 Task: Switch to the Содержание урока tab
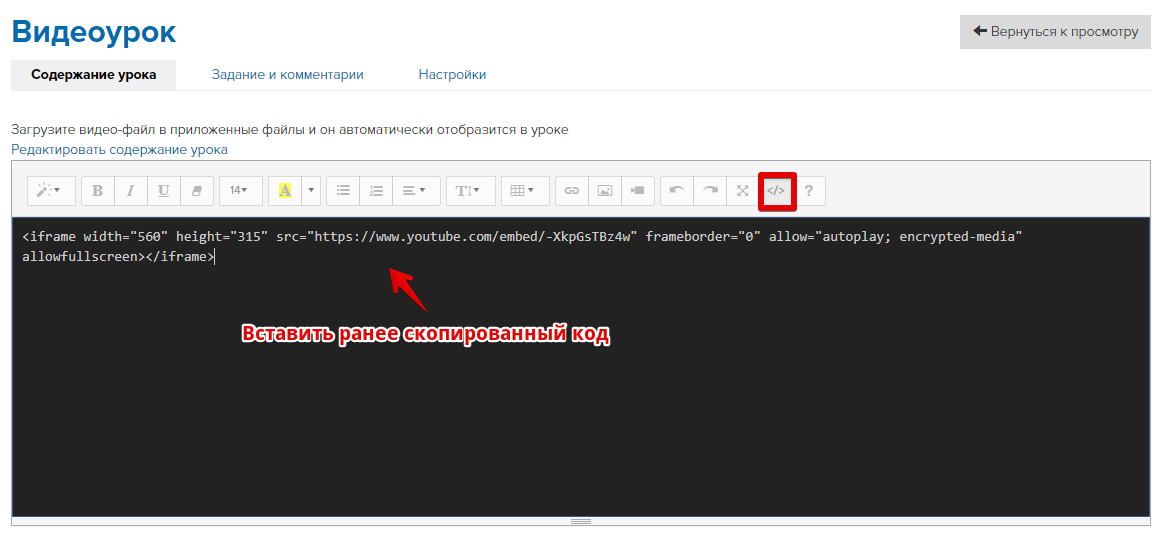click(x=94, y=75)
